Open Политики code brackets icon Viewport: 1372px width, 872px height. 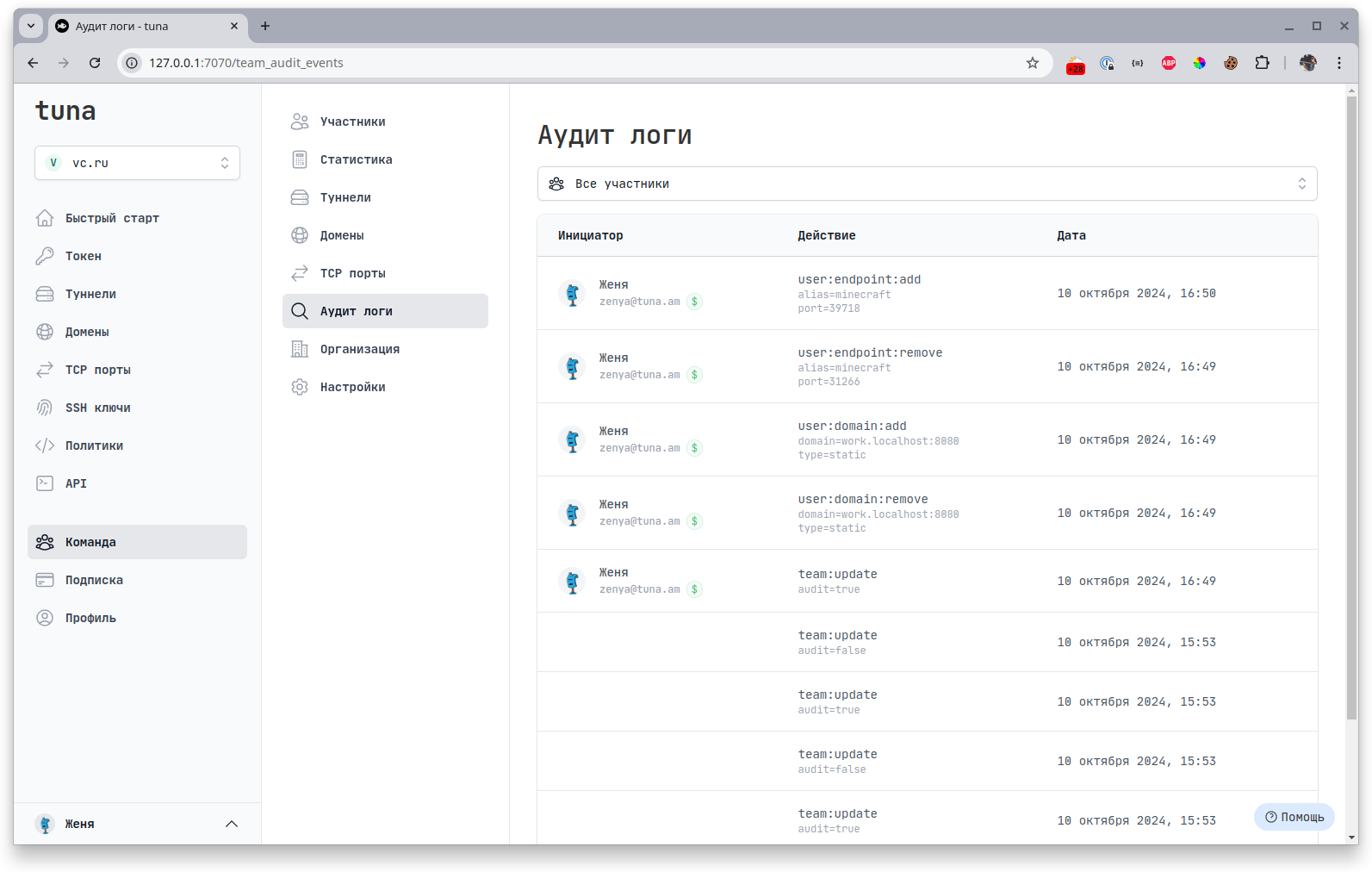coord(45,445)
